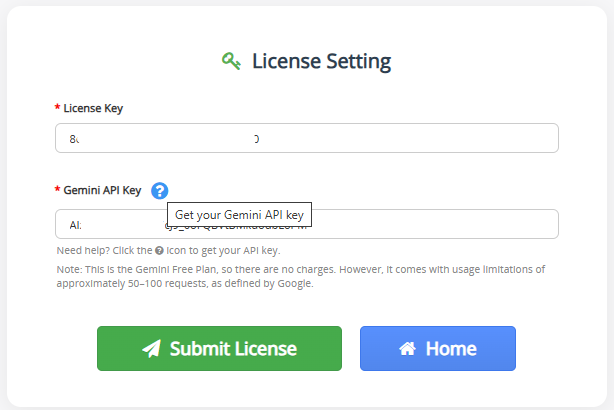
Task: Submit the license with the green button
Action: point(219,349)
